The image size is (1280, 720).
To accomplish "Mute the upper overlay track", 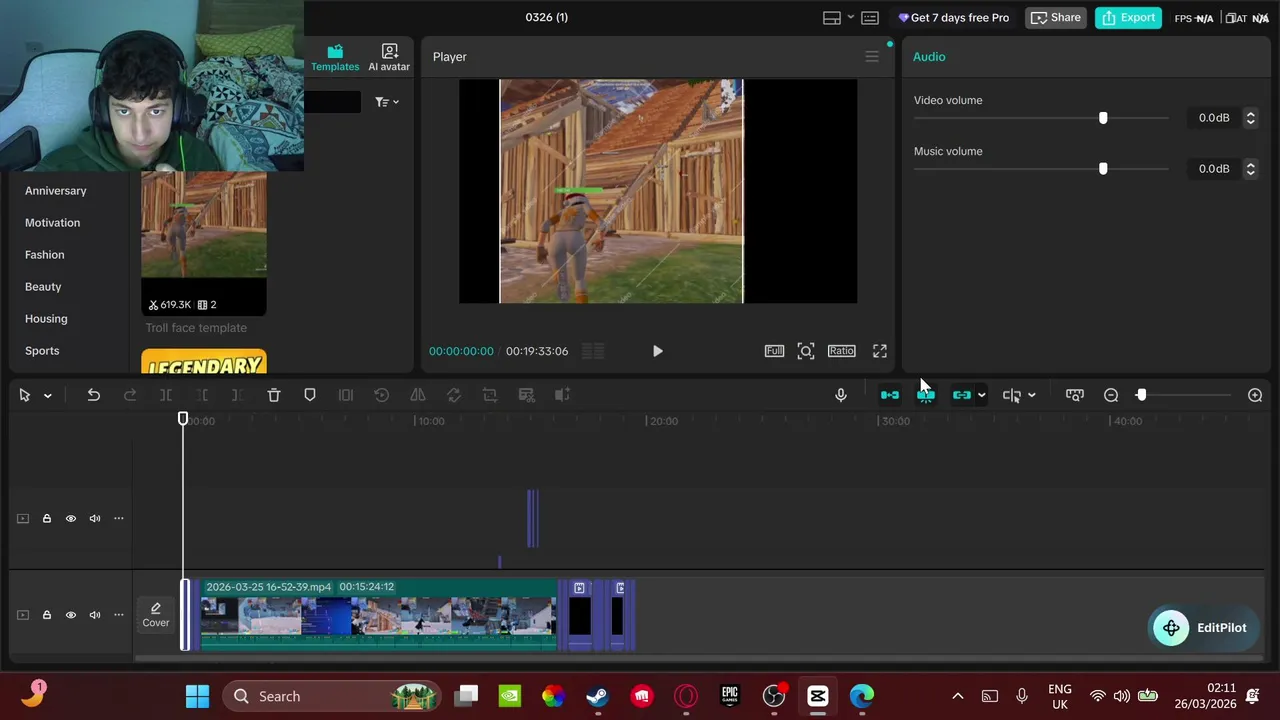I will click(x=95, y=518).
